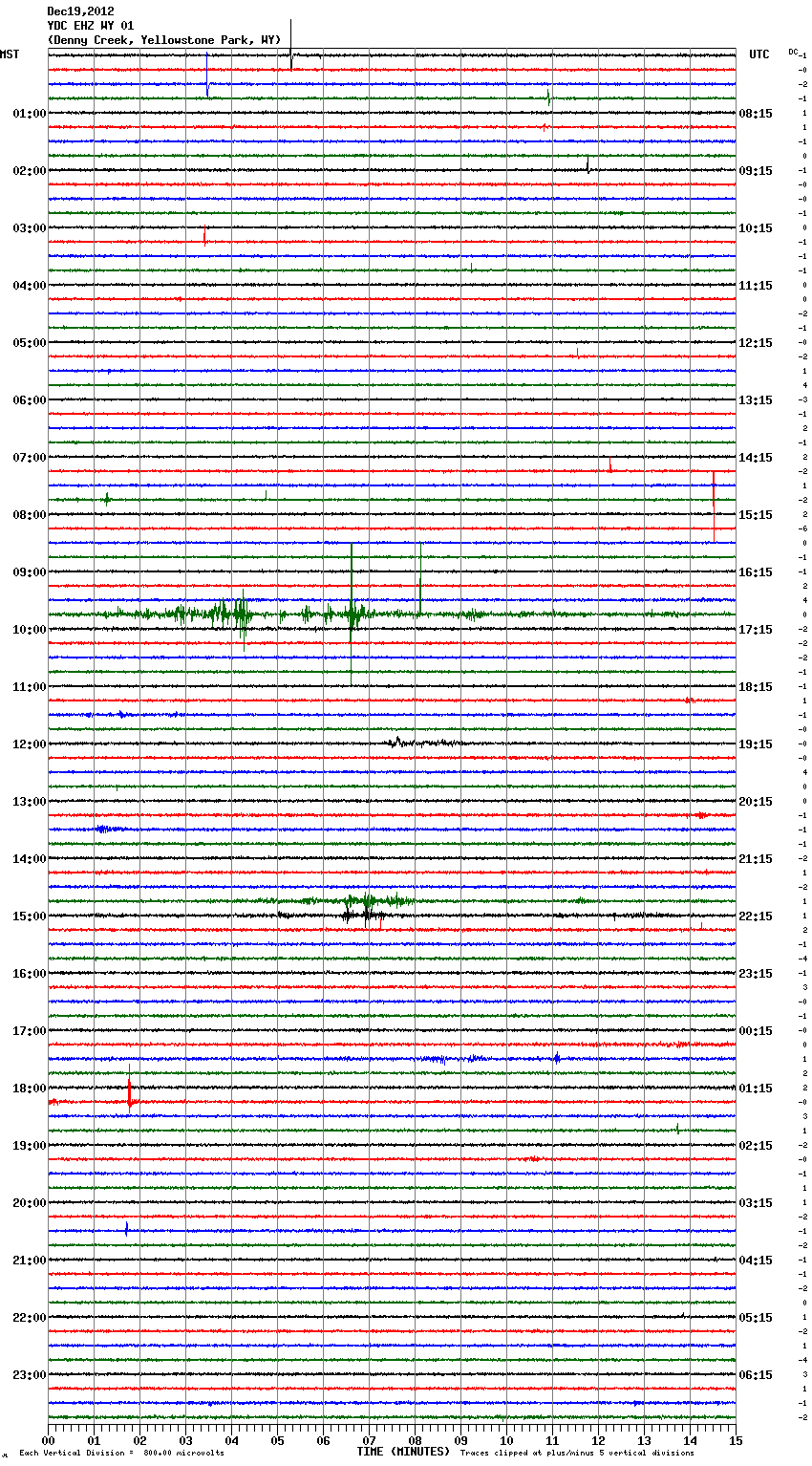
Task: Click the "(Denny Creek, Yellowstone Park, WY)" title
Action: tap(164, 40)
